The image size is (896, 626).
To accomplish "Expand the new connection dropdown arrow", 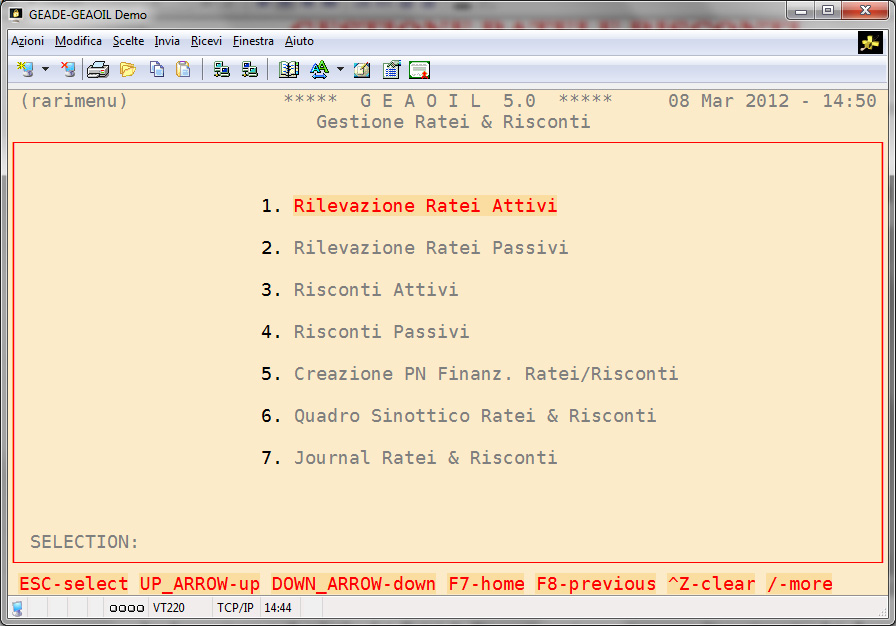I will [x=45, y=69].
